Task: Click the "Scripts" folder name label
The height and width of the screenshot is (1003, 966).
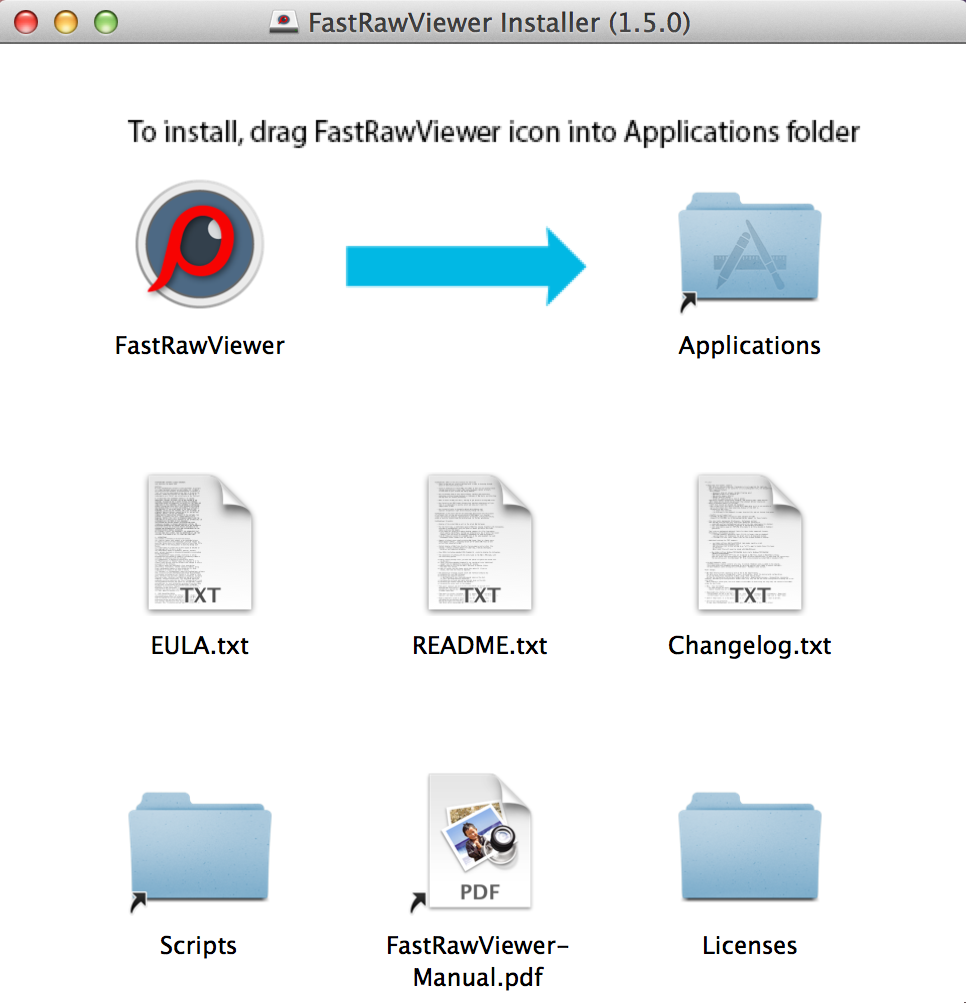Action: click(x=199, y=946)
